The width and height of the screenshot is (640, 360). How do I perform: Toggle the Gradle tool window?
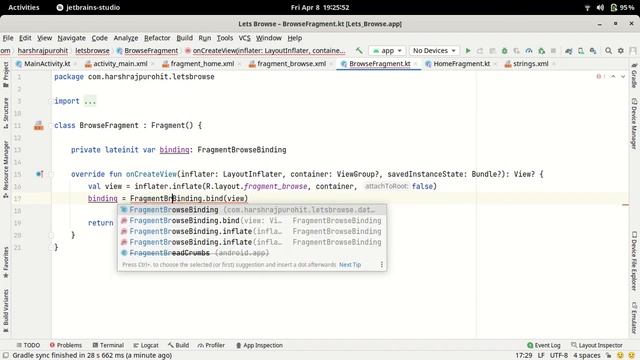coord(634,76)
